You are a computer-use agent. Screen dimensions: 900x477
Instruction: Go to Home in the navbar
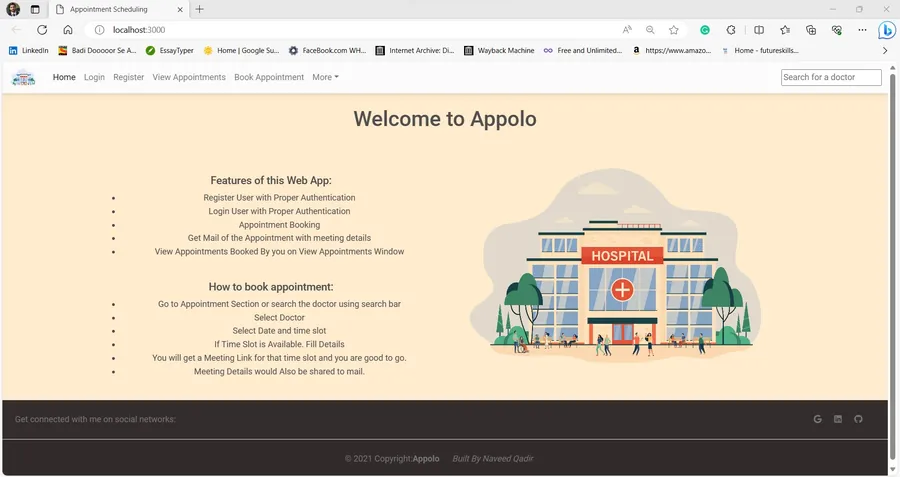click(x=64, y=77)
